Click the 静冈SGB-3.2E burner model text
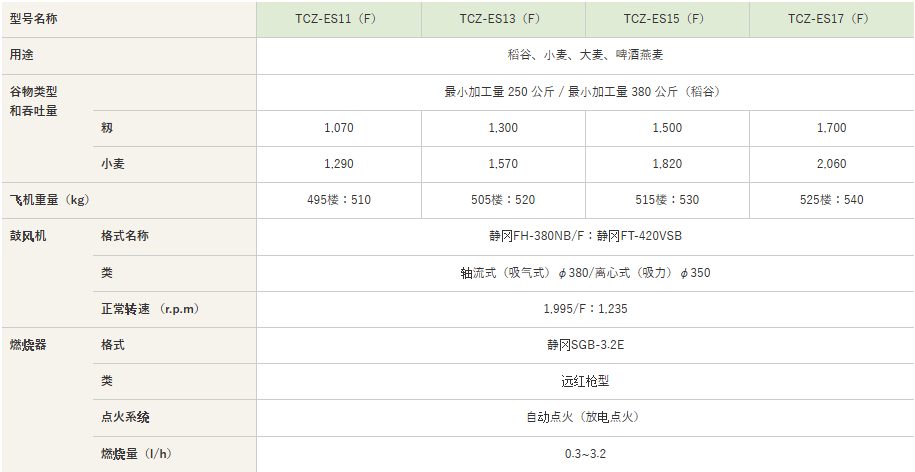The image size is (915, 472). (585, 345)
